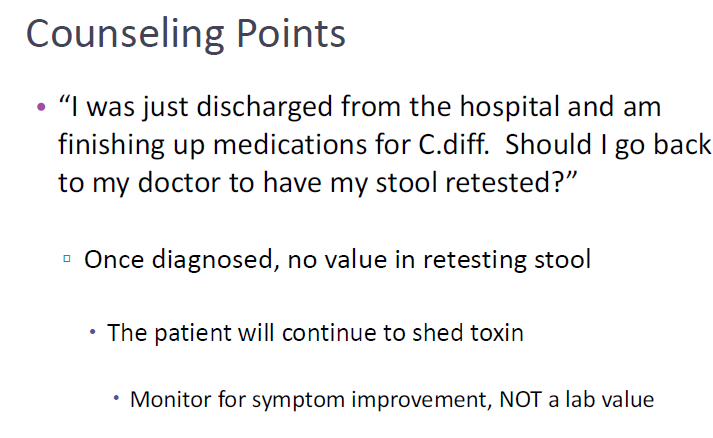This screenshot has width=713, height=438.
Task: Click the term "C.diff." in the quote
Action: click(454, 144)
